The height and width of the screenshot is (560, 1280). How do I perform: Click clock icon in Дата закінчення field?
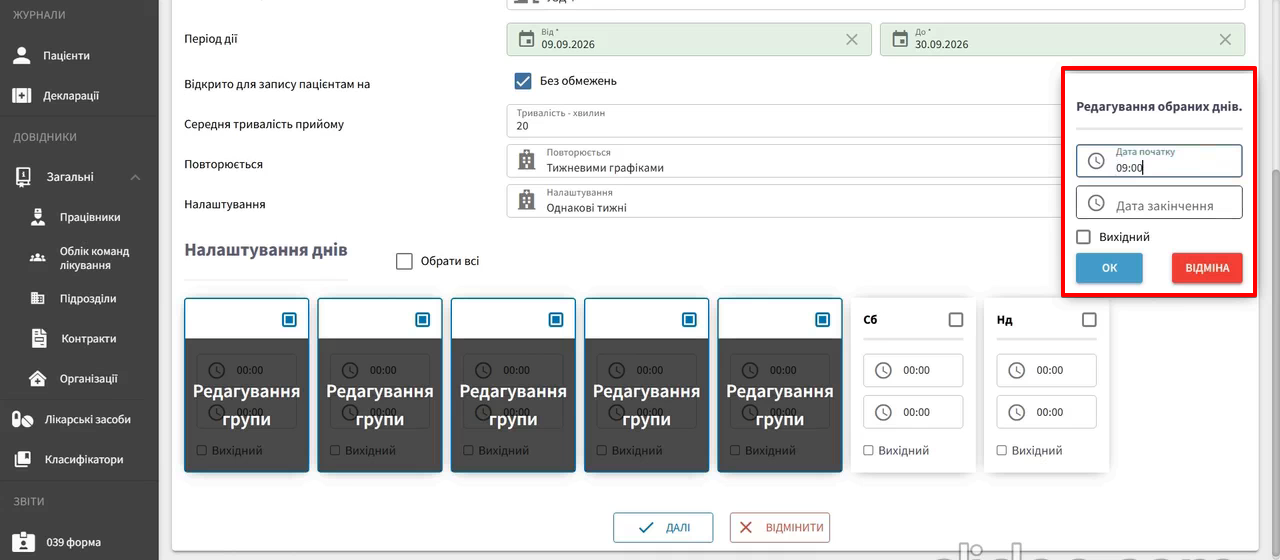pyautogui.click(x=1096, y=203)
